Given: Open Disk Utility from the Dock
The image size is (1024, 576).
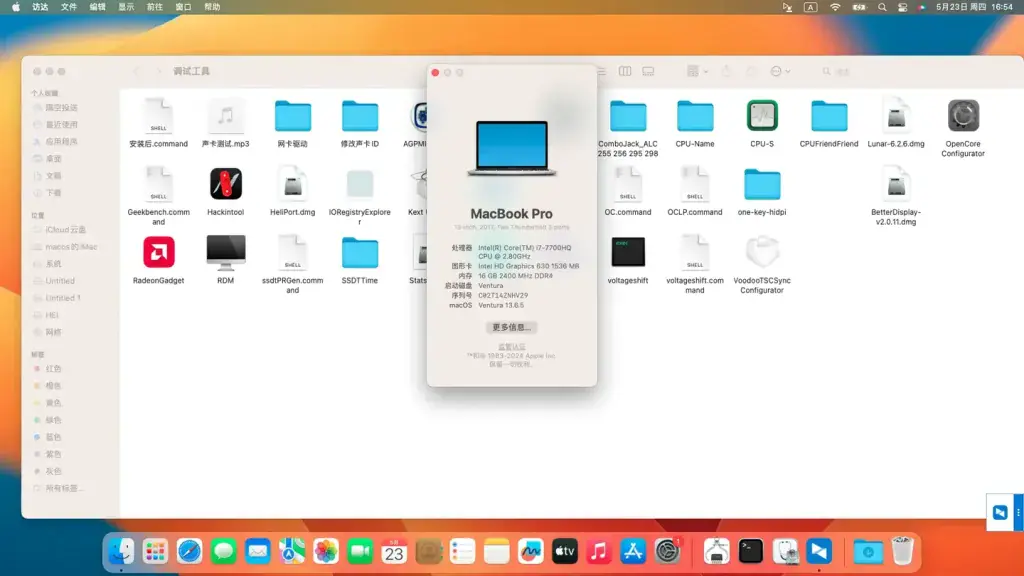Looking at the screenshot, I should (x=784, y=552).
